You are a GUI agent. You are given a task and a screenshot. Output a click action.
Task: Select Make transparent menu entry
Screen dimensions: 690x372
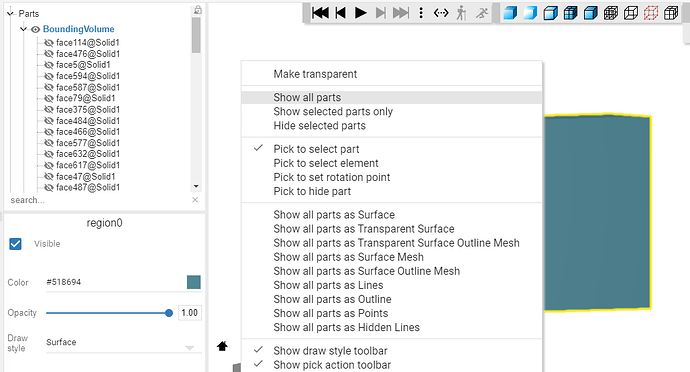(x=392, y=74)
